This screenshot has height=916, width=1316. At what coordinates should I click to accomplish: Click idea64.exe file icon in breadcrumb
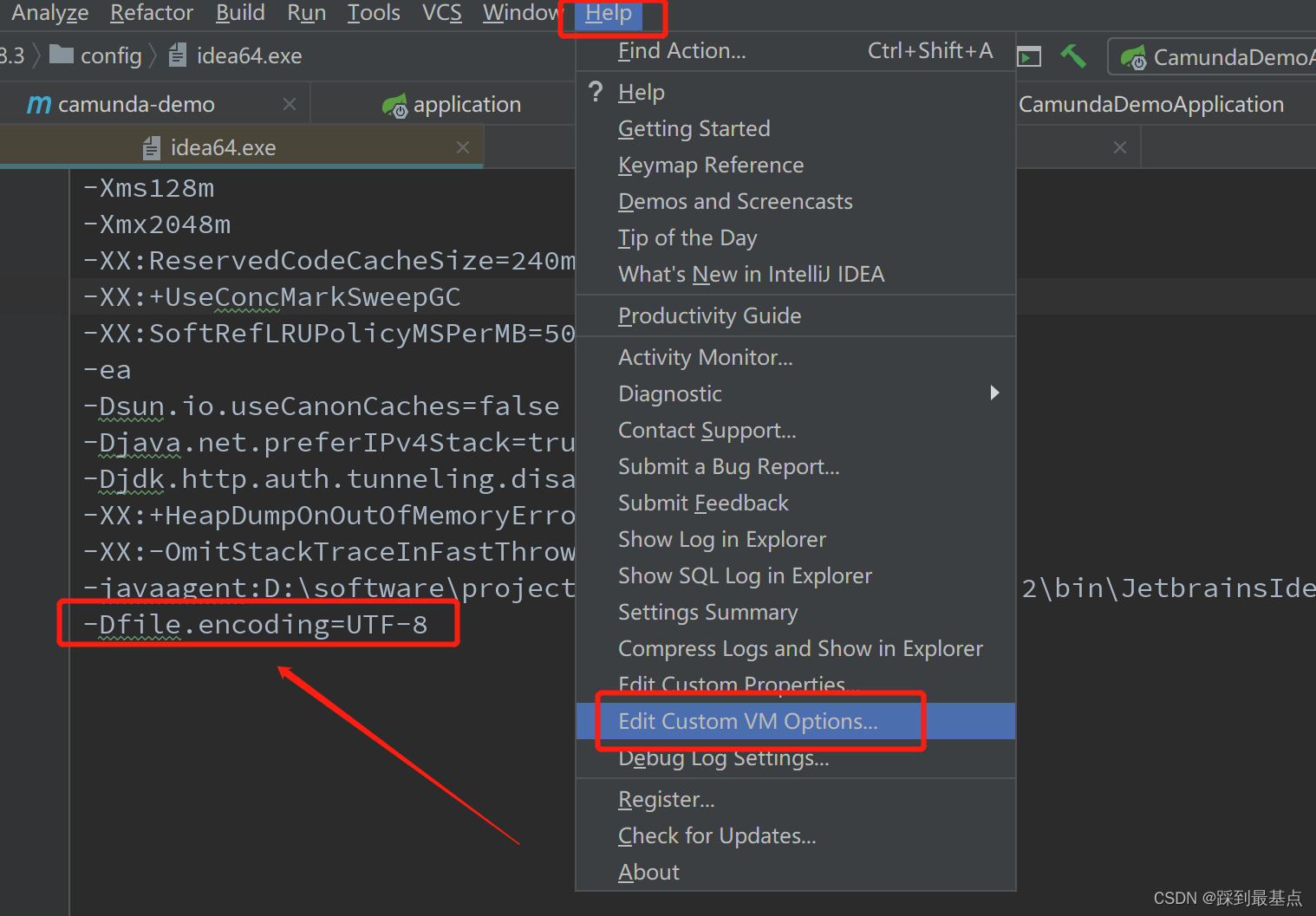[178, 55]
